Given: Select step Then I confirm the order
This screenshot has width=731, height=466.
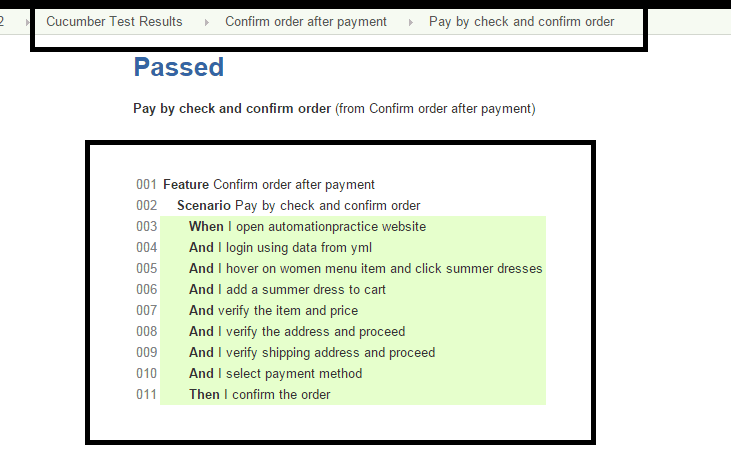Looking at the screenshot, I should [x=259, y=394].
